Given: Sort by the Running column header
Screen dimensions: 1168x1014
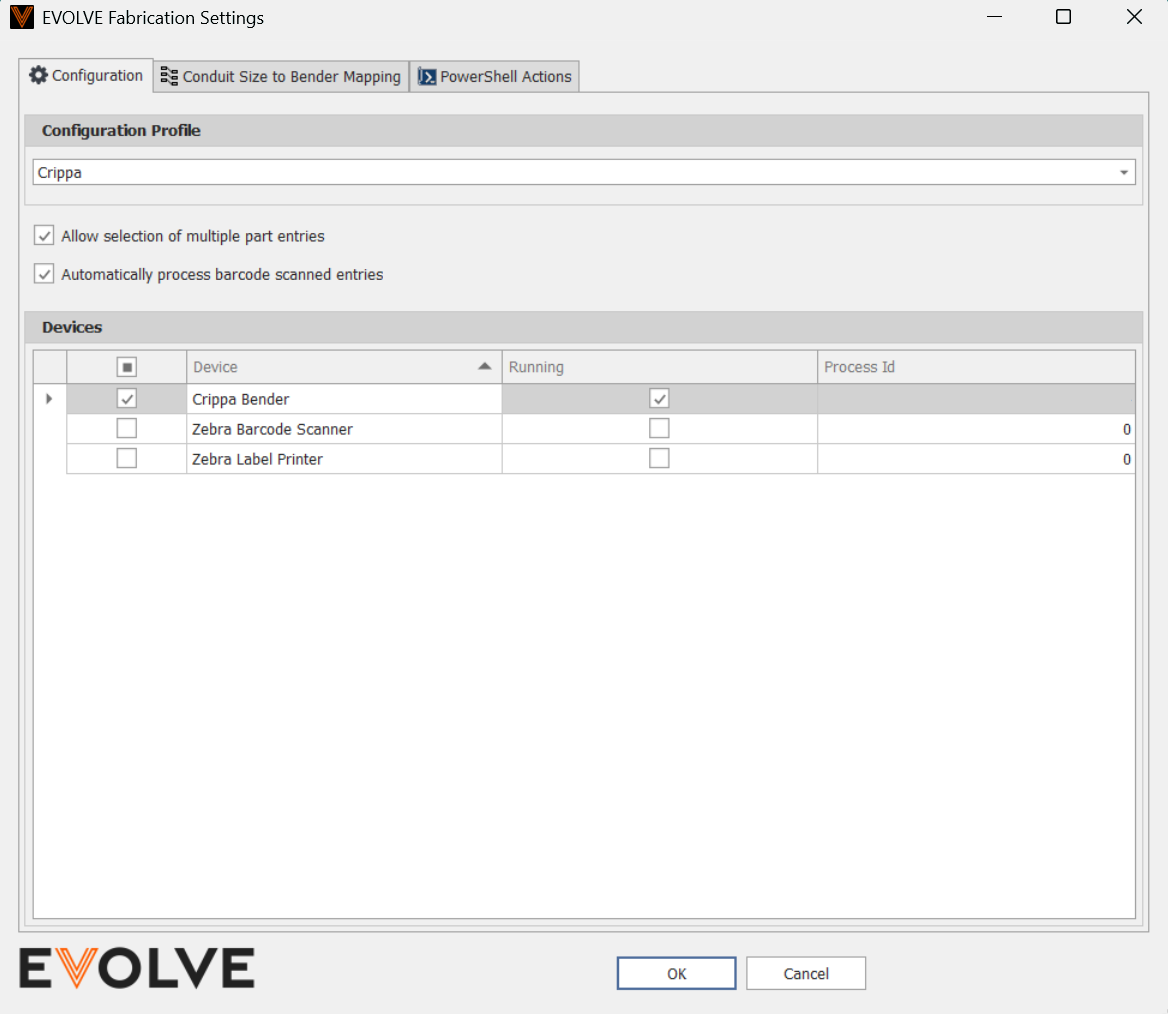Looking at the screenshot, I should [x=659, y=367].
